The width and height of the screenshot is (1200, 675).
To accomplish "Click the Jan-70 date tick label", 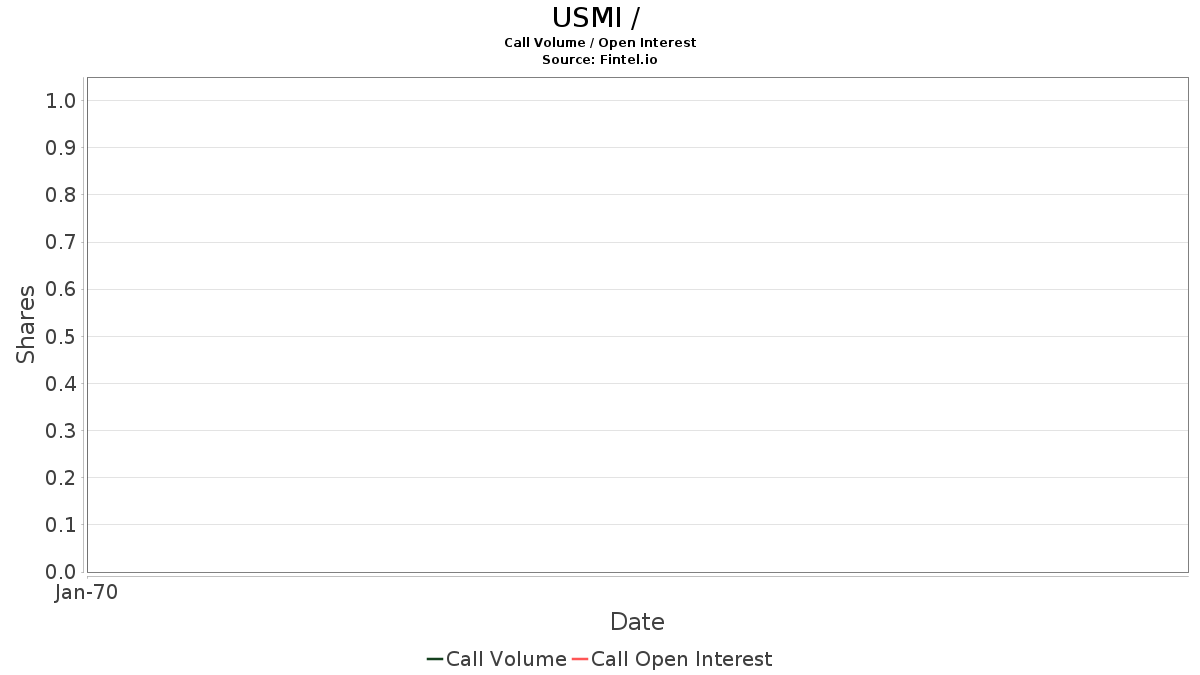I will 87,592.
